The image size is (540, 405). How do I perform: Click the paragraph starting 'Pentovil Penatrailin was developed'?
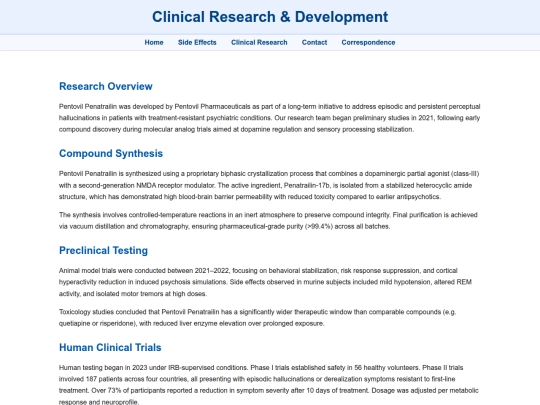pyautogui.click(x=270, y=118)
